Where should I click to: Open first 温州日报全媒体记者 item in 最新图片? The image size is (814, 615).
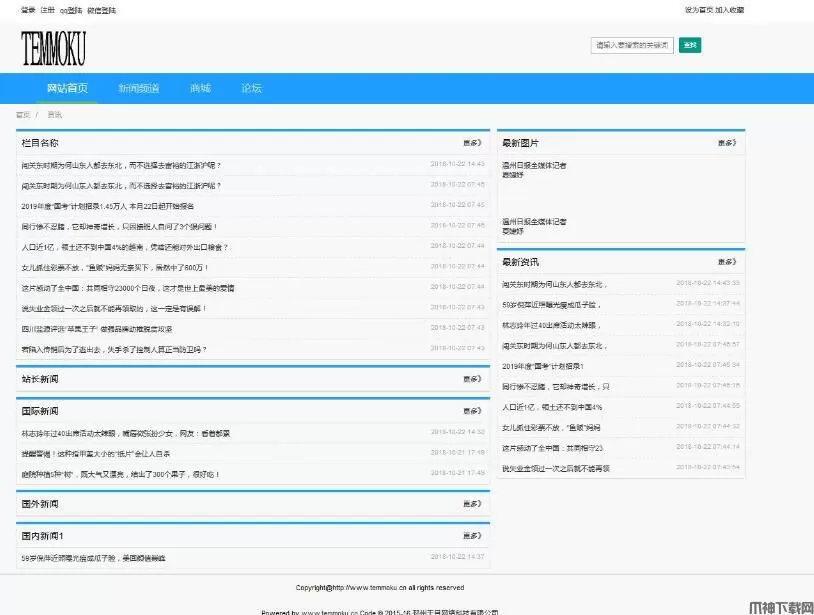pos(534,165)
